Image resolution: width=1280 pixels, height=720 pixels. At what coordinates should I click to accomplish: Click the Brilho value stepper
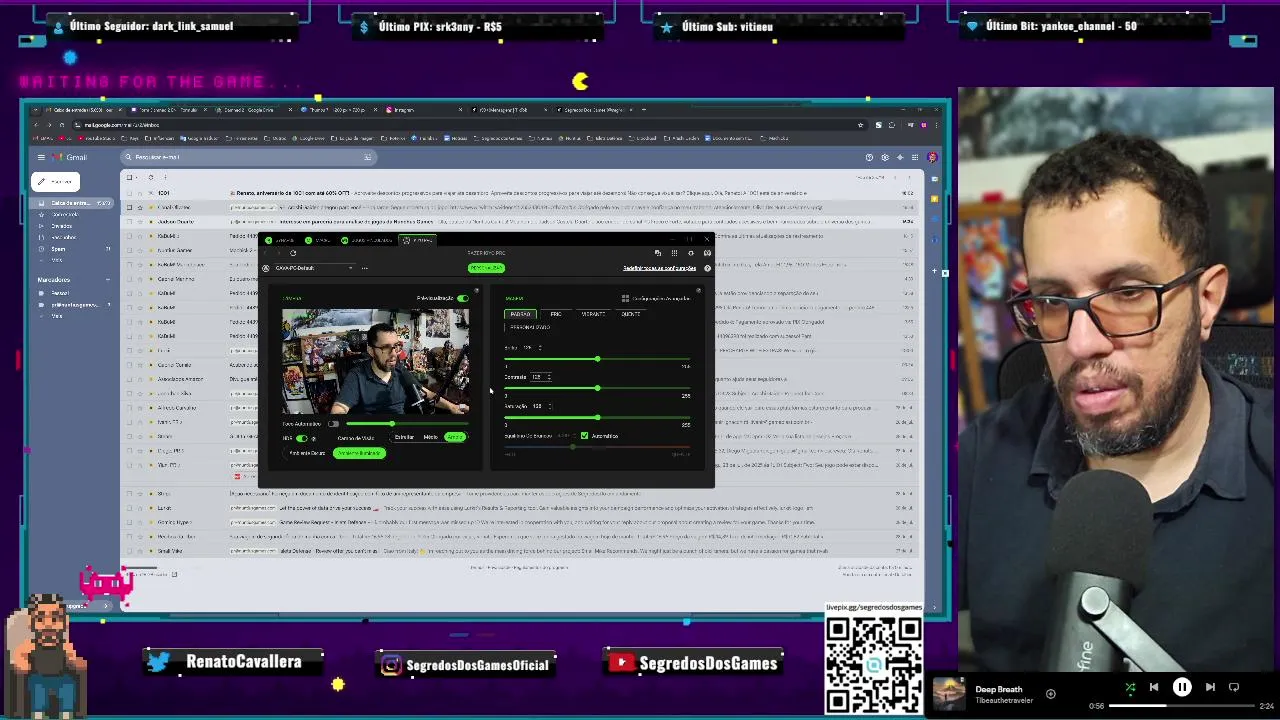tap(540, 348)
